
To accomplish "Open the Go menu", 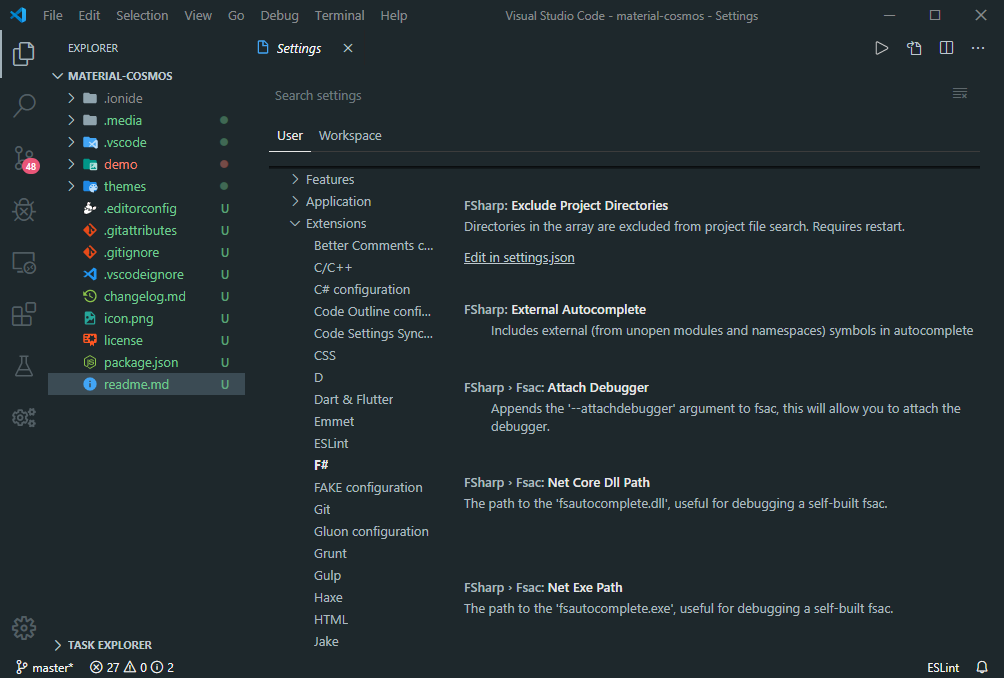I will [236, 15].
